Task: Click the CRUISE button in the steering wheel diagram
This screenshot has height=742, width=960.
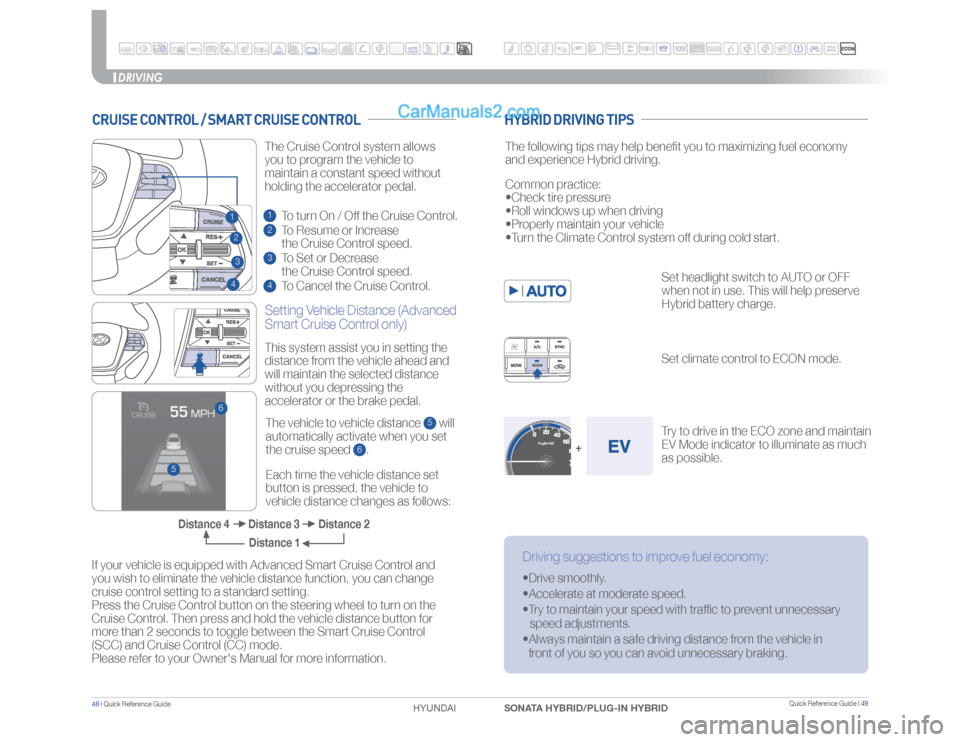Action: click(x=214, y=221)
